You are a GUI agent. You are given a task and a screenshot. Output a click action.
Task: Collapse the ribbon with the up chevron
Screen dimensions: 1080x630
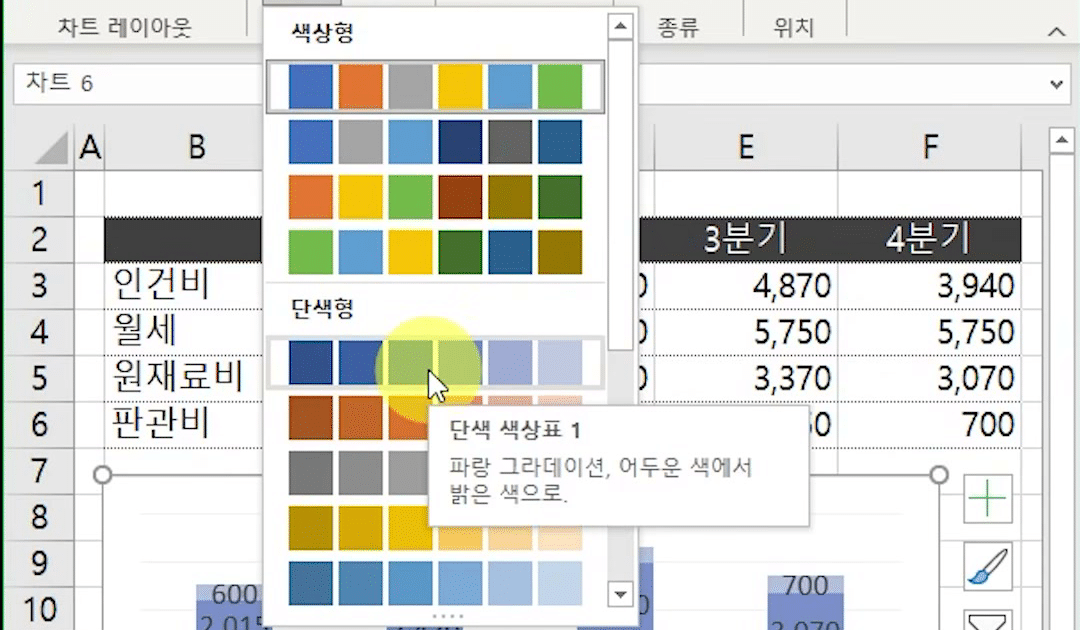pos(1057,32)
